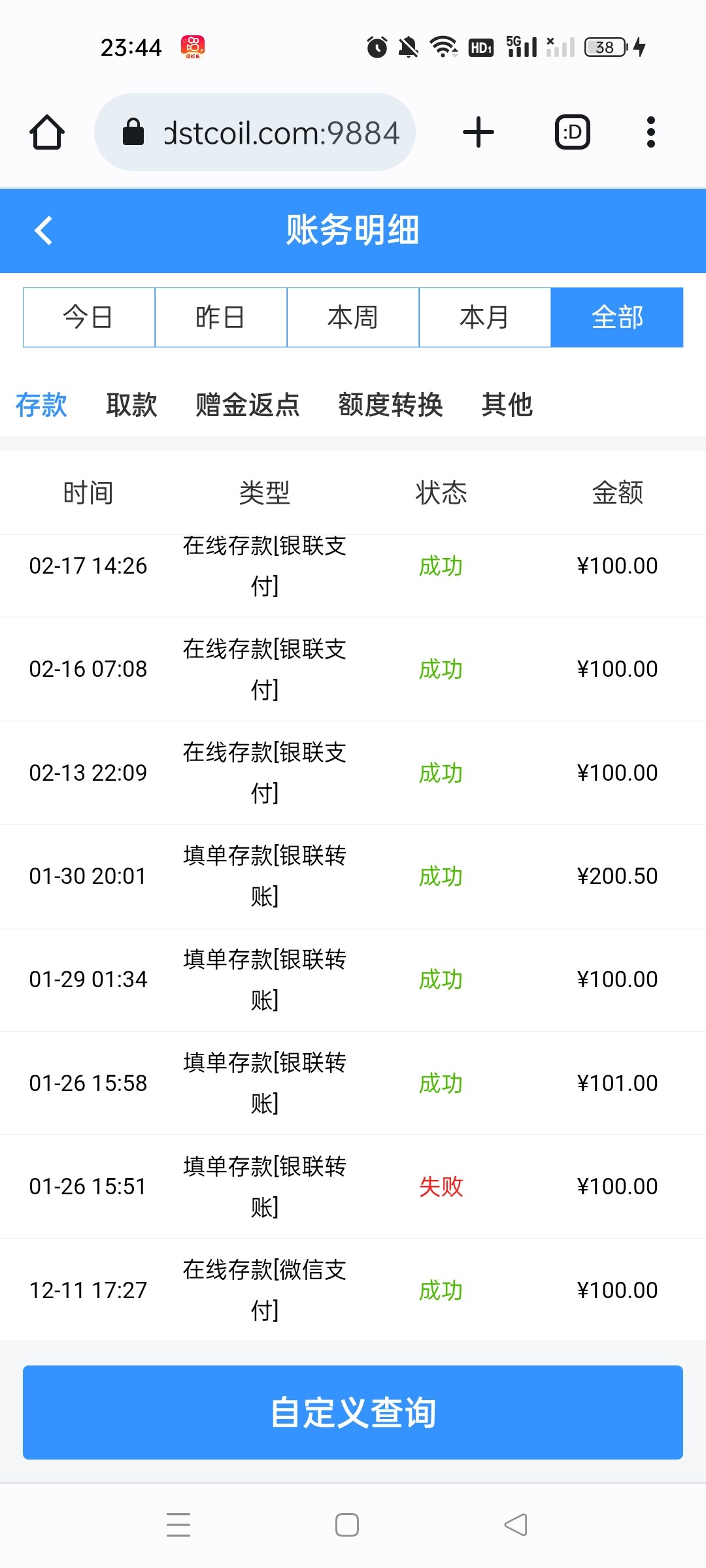Filter records by 昨日
Viewport: 706px width, 1568px height.
(221, 318)
